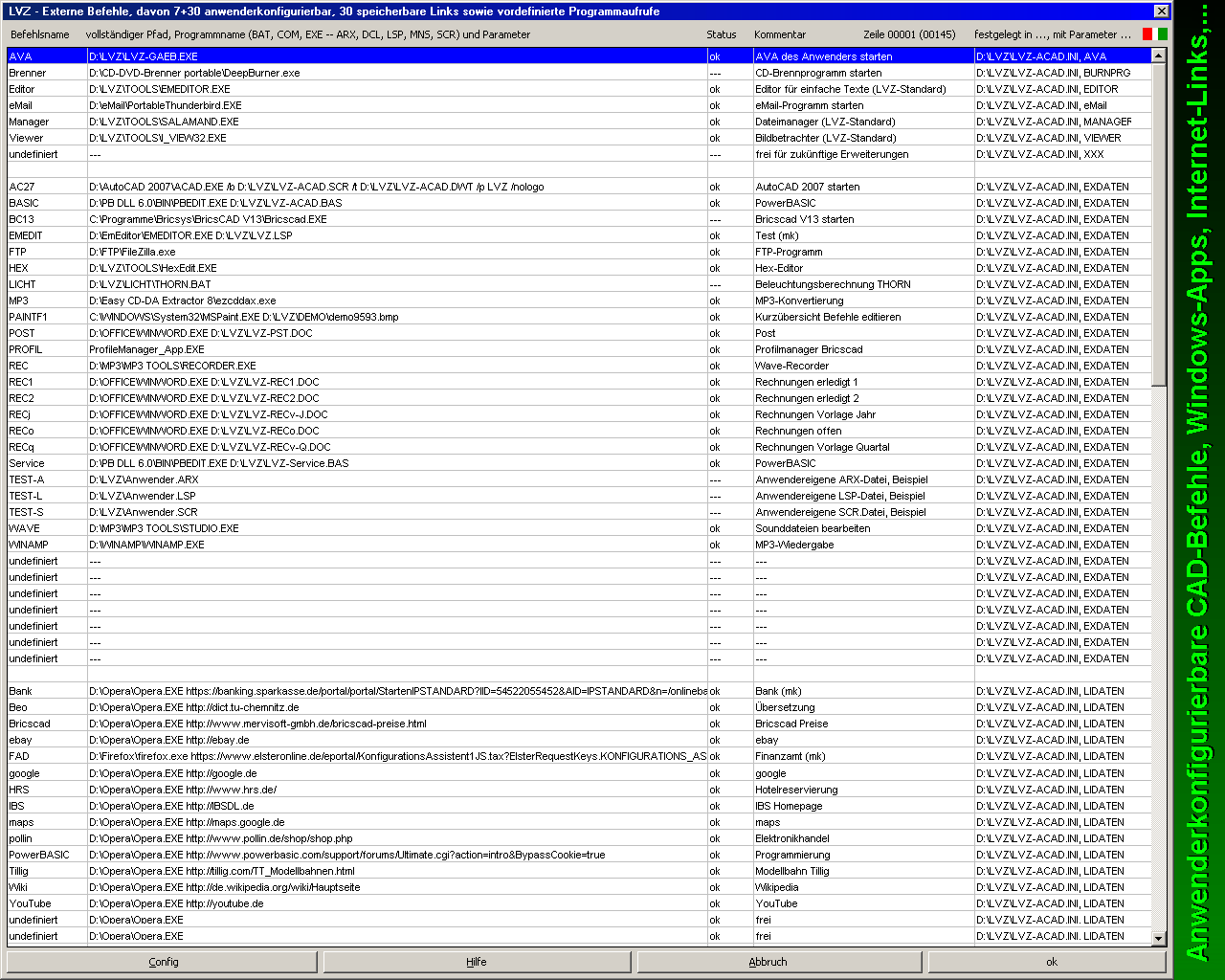Click the Status column header
This screenshot has height=980, width=1225.
(722, 34)
